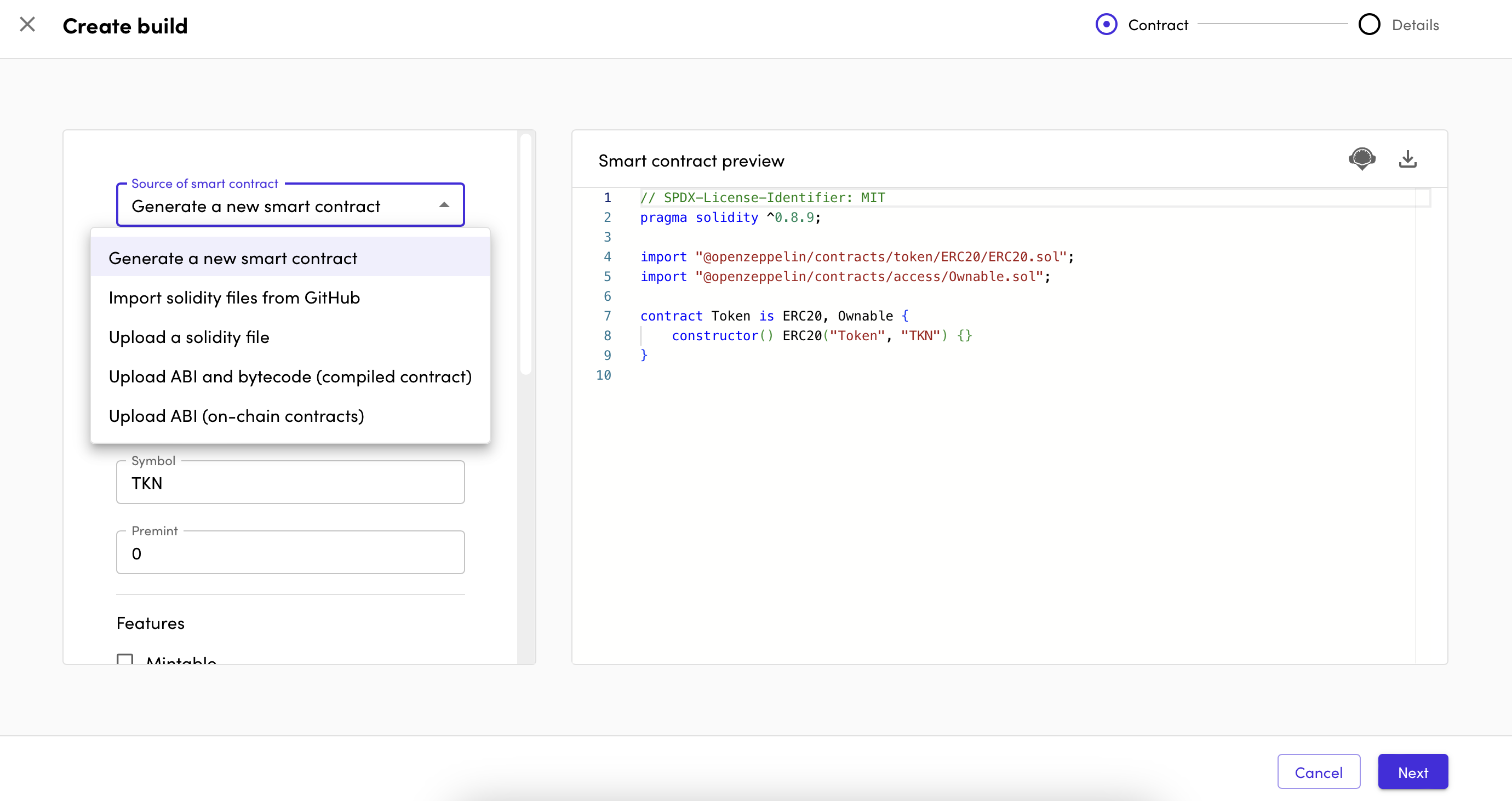
Task: Select Generate a new smart contract option
Action: point(290,258)
